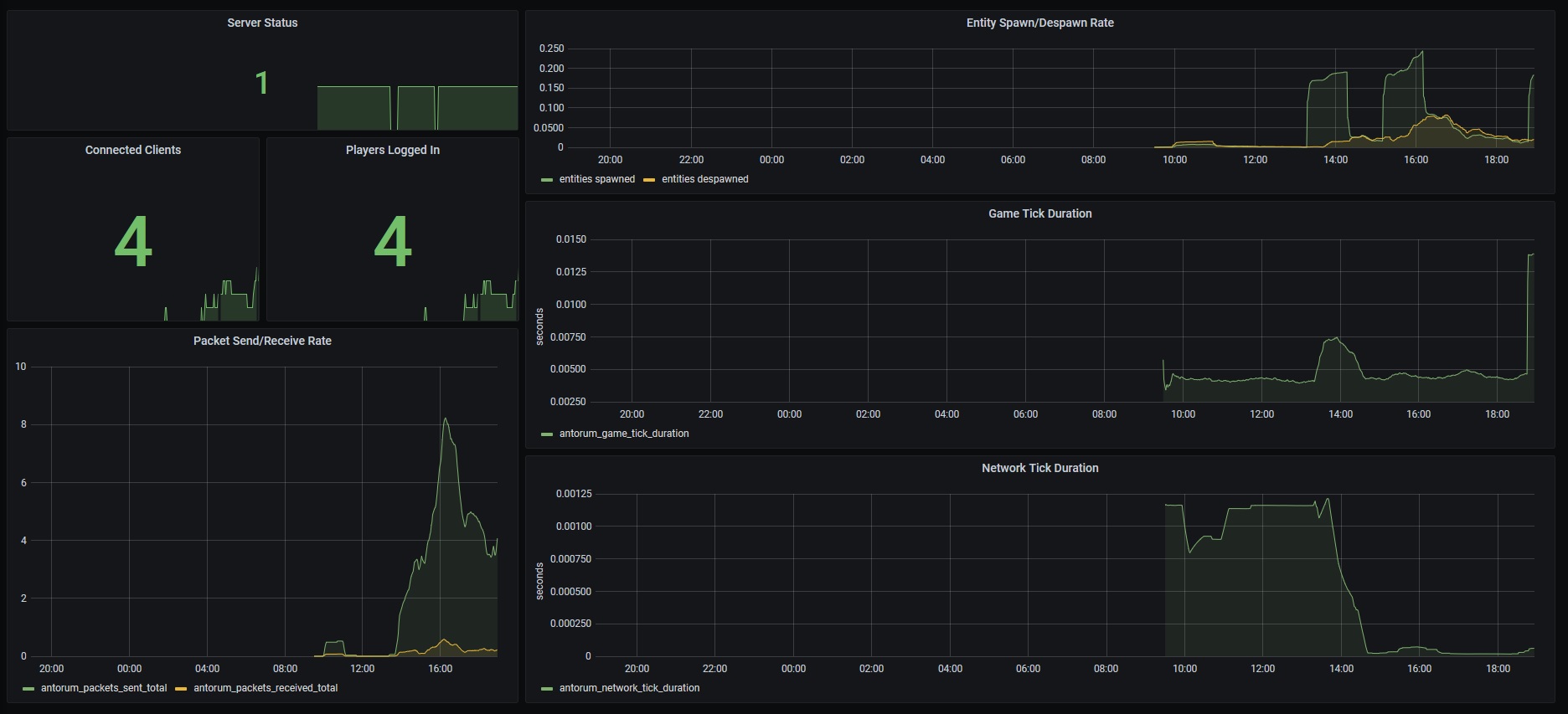Toggle the entities despawned legend series

[704, 179]
